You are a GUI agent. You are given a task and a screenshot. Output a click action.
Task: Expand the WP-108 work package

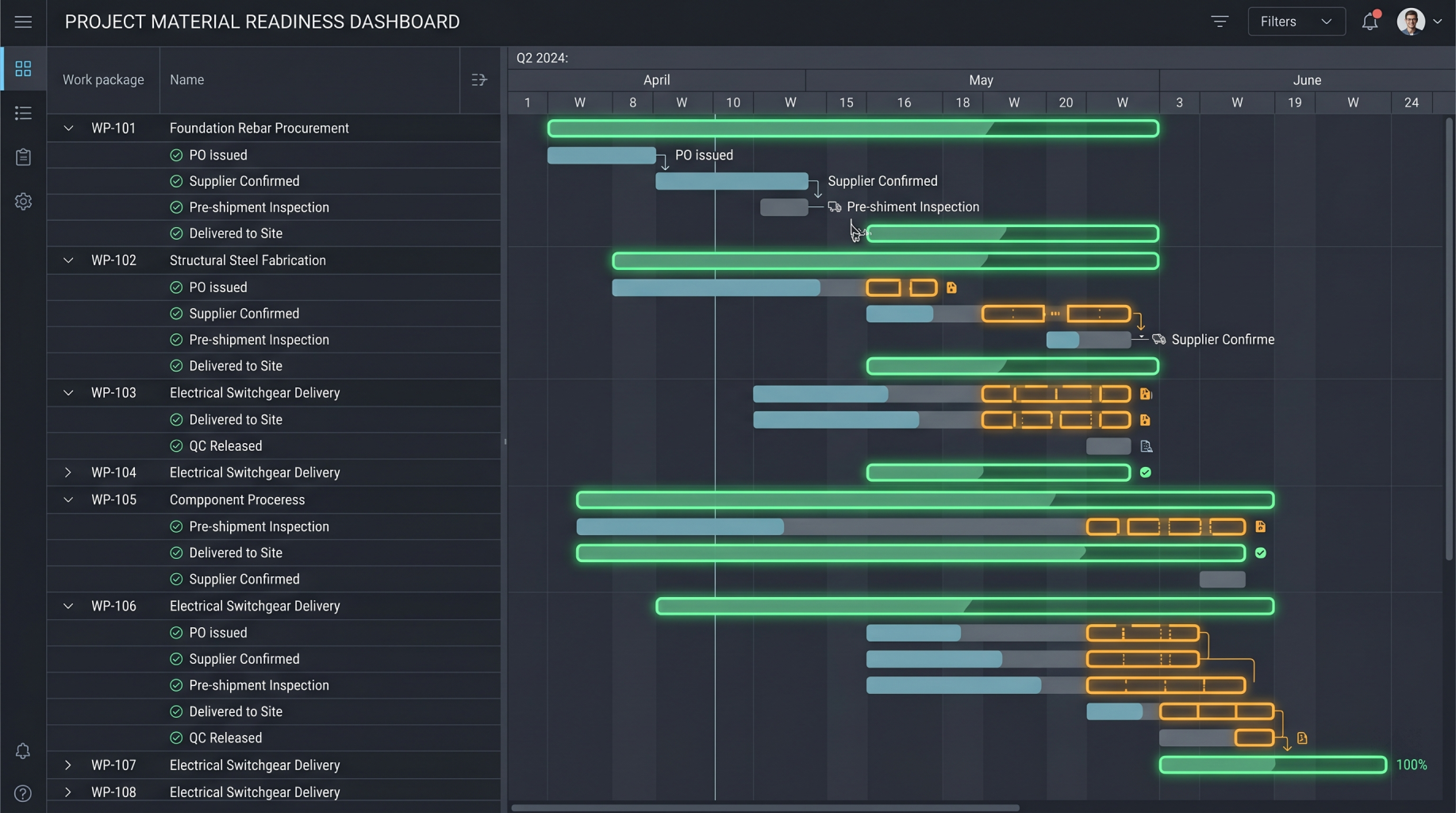(x=68, y=792)
